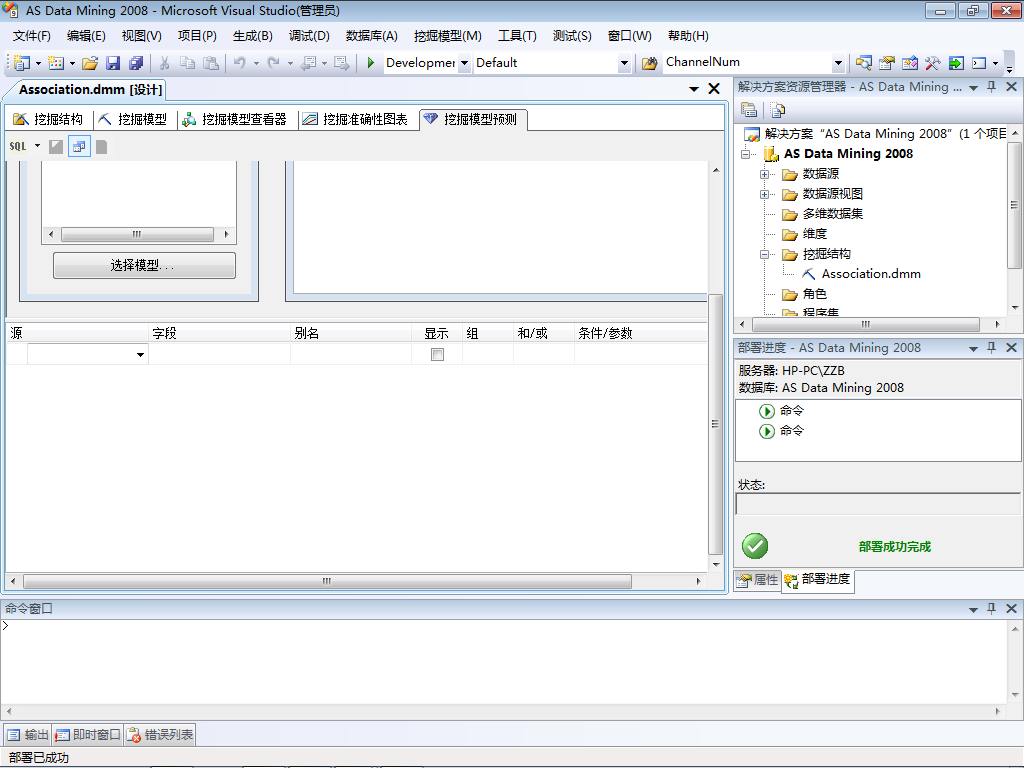The height and width of the screenshot is (768, 1024).
Task: Click the 状态 text field in the deployment panel
Action: pyautogui.click(x=877, y=504)
